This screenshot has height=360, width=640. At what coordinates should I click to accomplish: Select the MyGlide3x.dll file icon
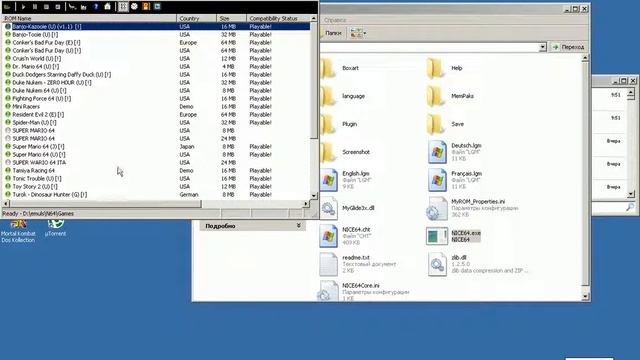pos(329,208)
